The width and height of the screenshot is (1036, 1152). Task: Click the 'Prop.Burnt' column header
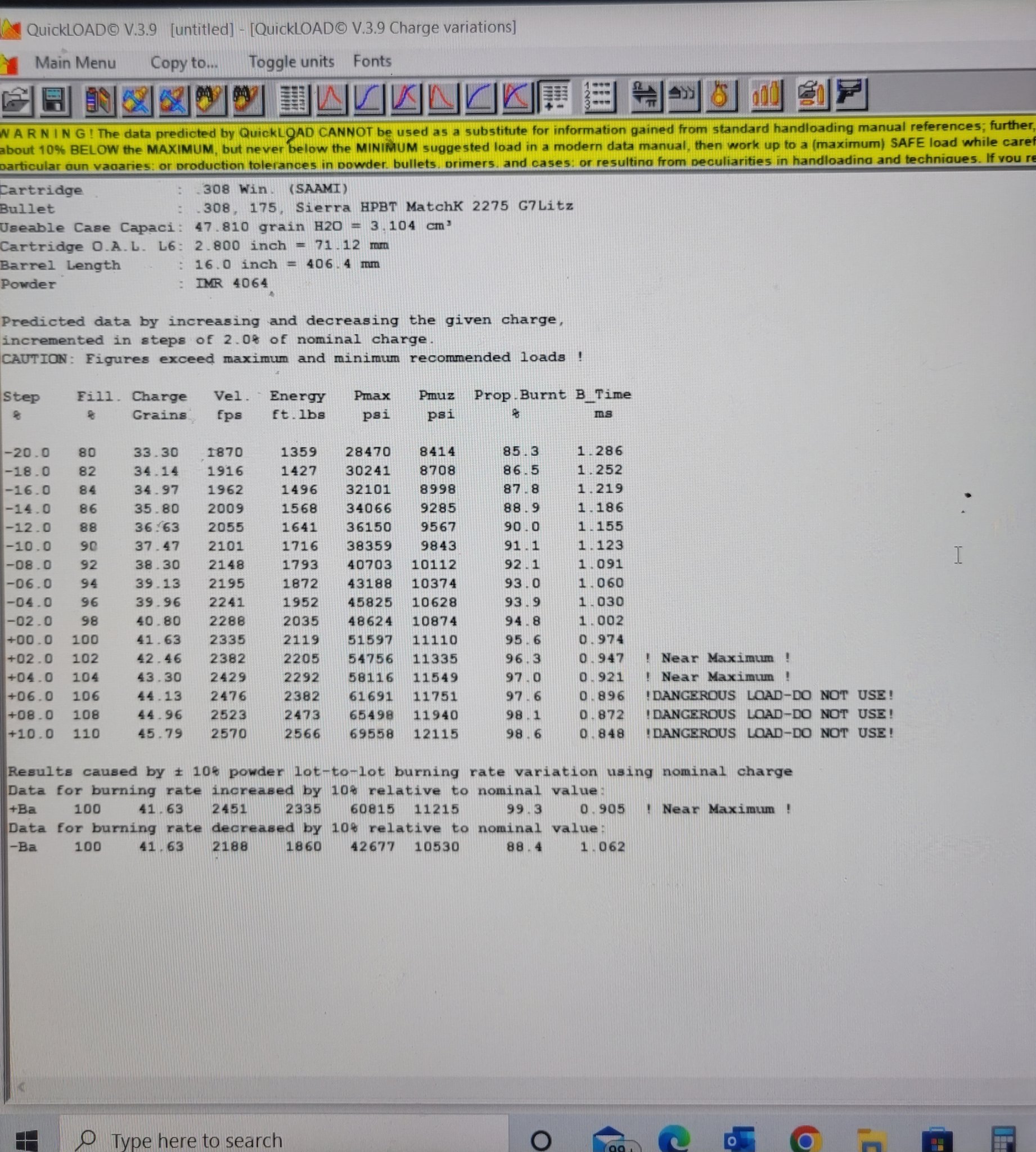(x=520, y=394)
